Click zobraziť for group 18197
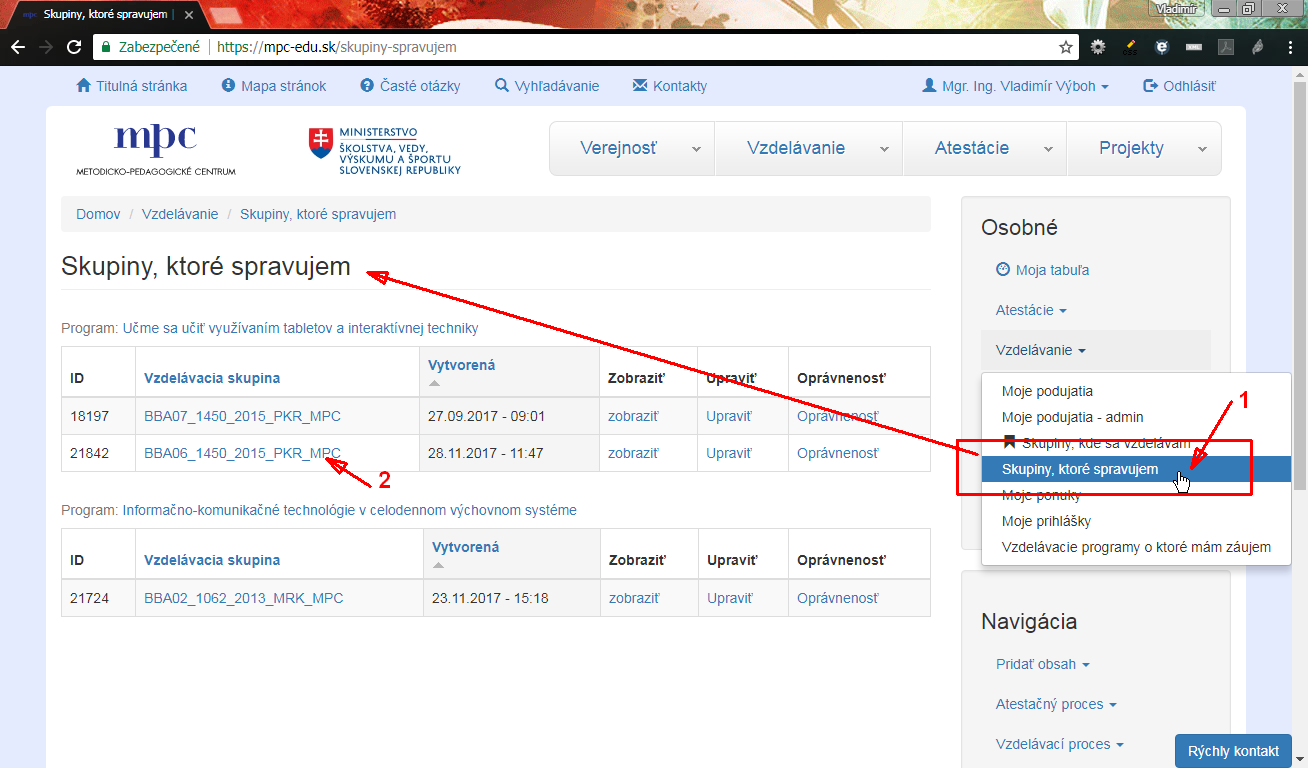 point(633,416)
